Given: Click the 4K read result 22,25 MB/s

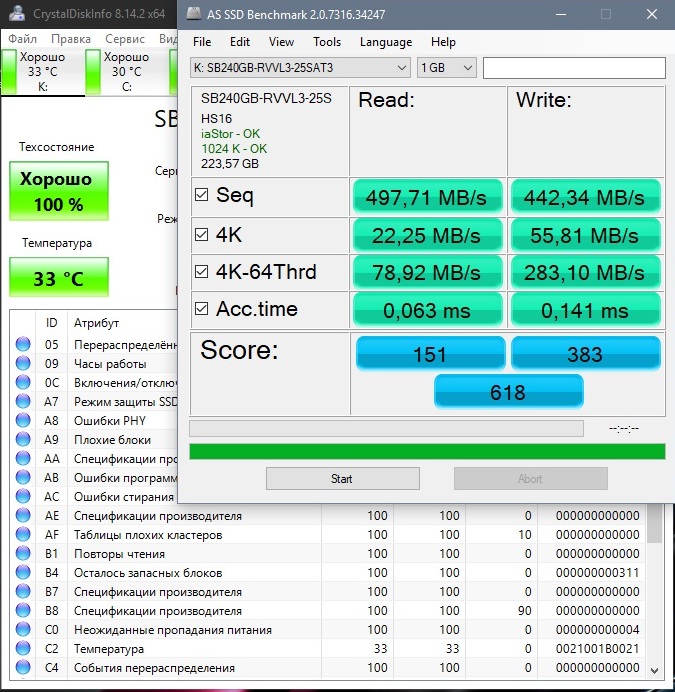Looking at the screenshot, I should [427, 235].
